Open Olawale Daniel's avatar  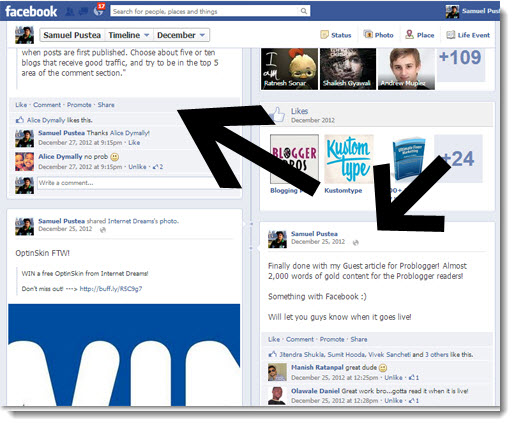pos(277,395)
